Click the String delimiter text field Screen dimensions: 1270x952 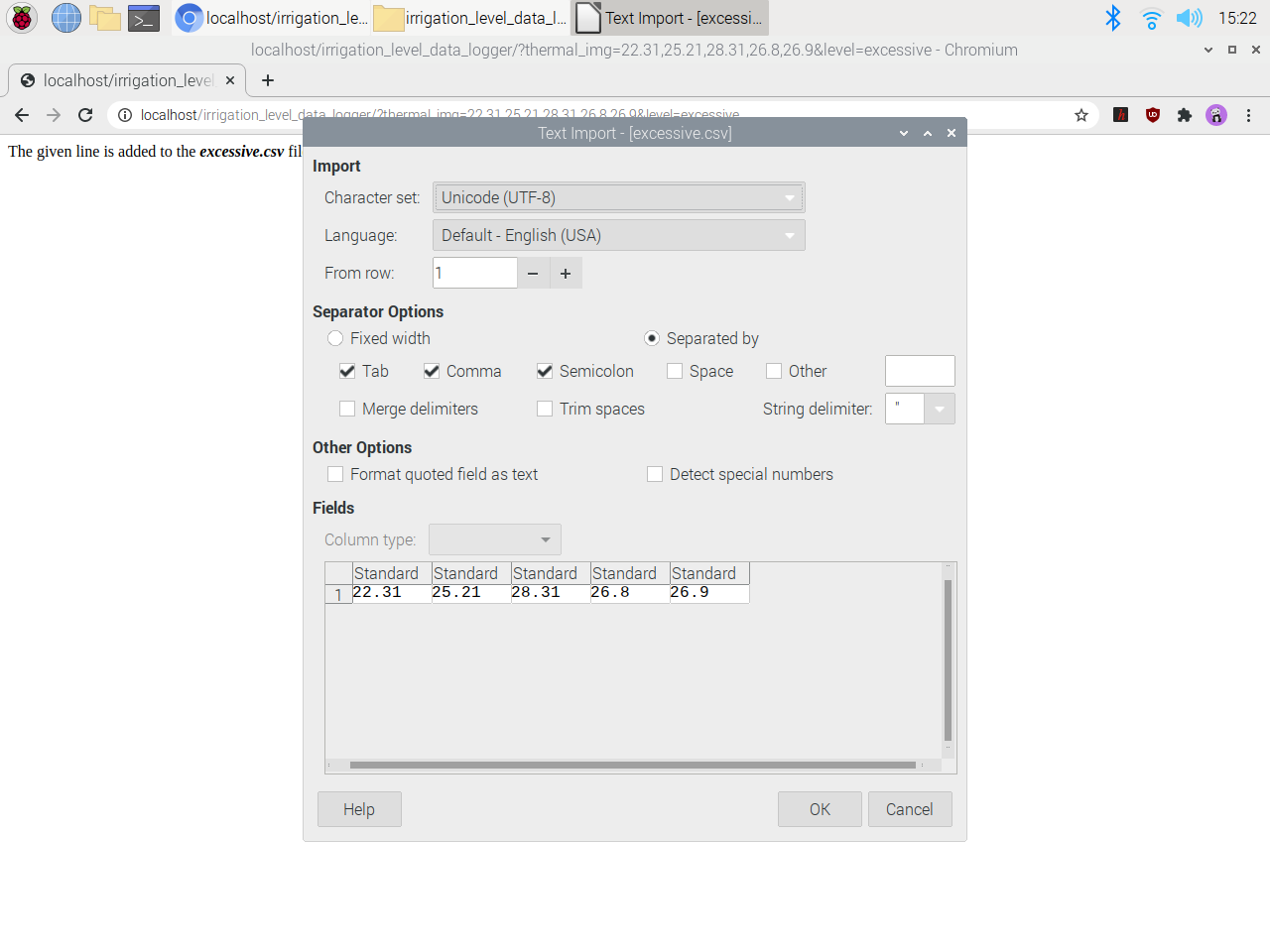click(x=905, y=409)
